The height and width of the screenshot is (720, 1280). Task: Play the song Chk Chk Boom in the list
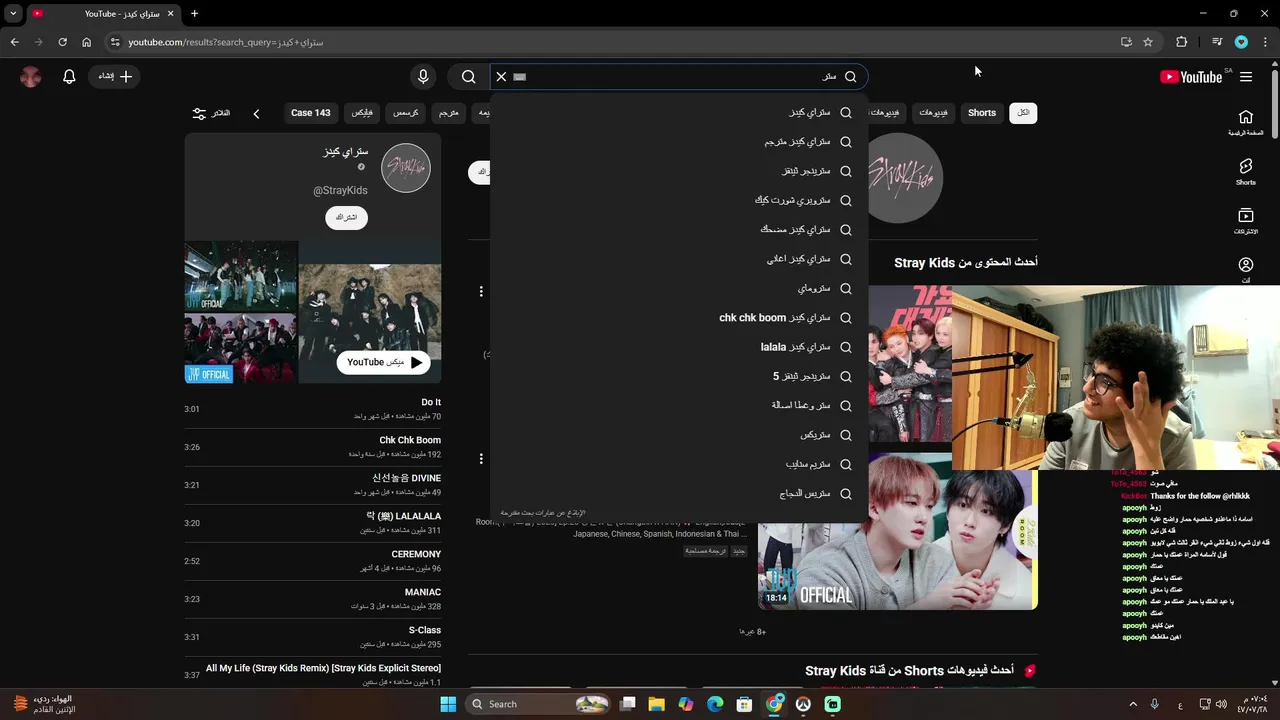[313, 447]
